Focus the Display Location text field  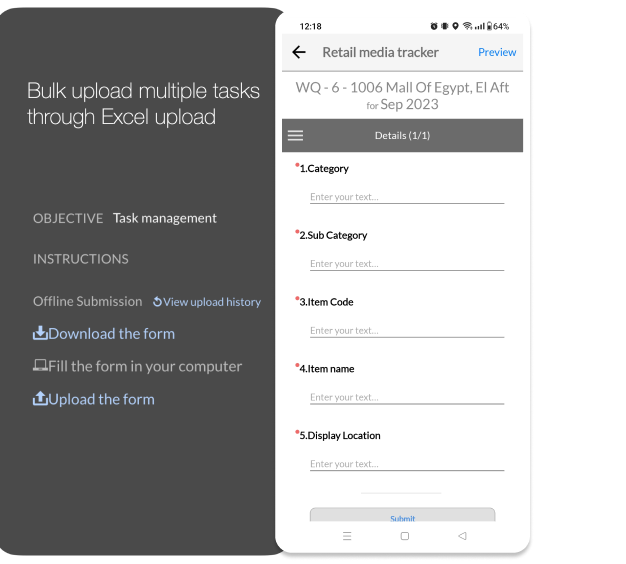coord(407,464)
